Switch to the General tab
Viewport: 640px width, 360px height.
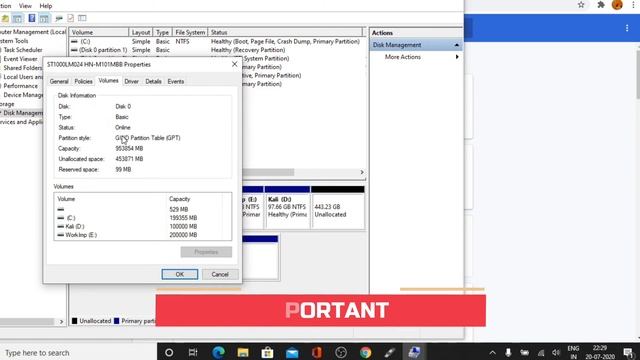[59, 81]
